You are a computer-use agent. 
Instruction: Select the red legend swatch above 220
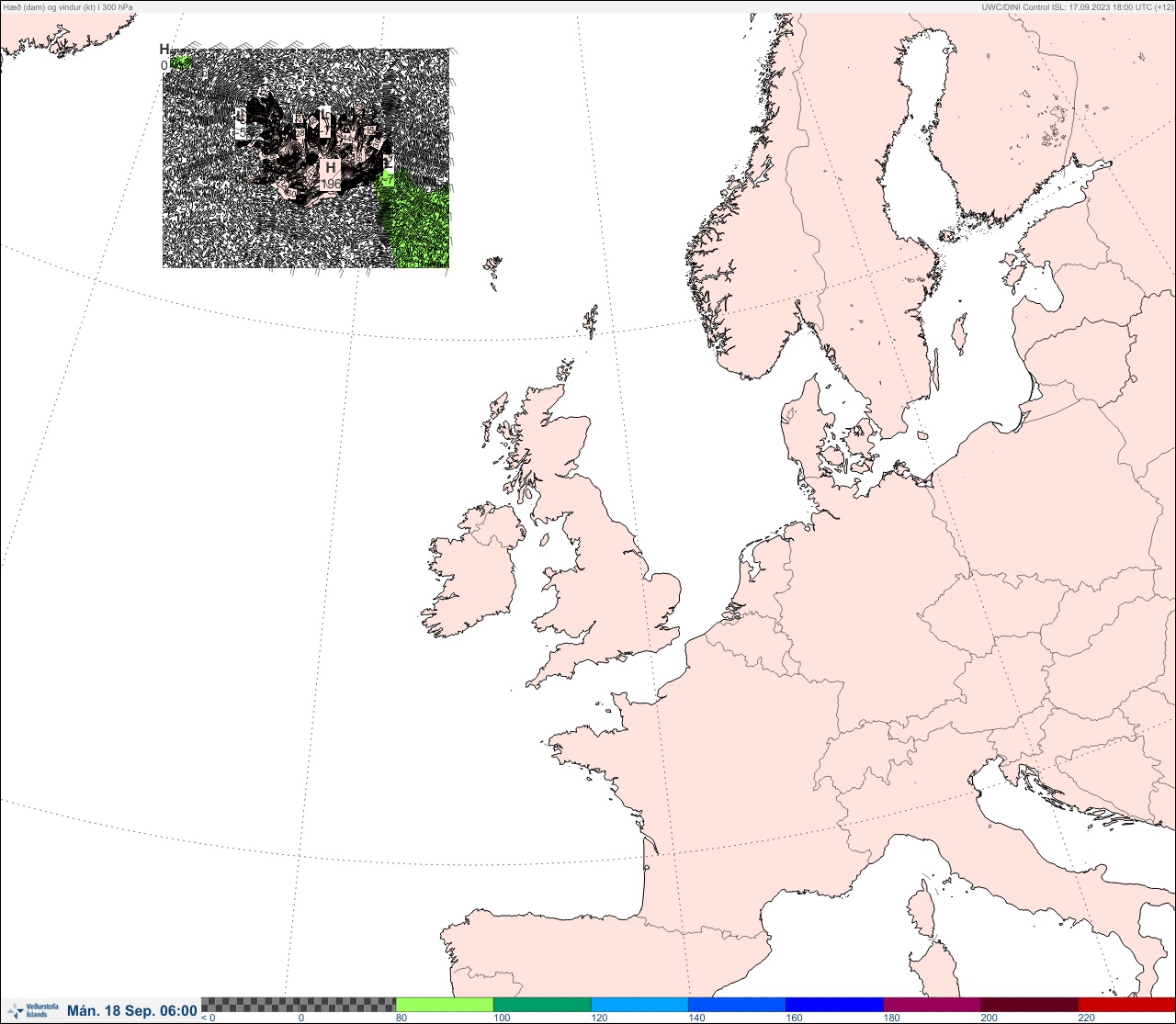click(x=1126, y=1005)
